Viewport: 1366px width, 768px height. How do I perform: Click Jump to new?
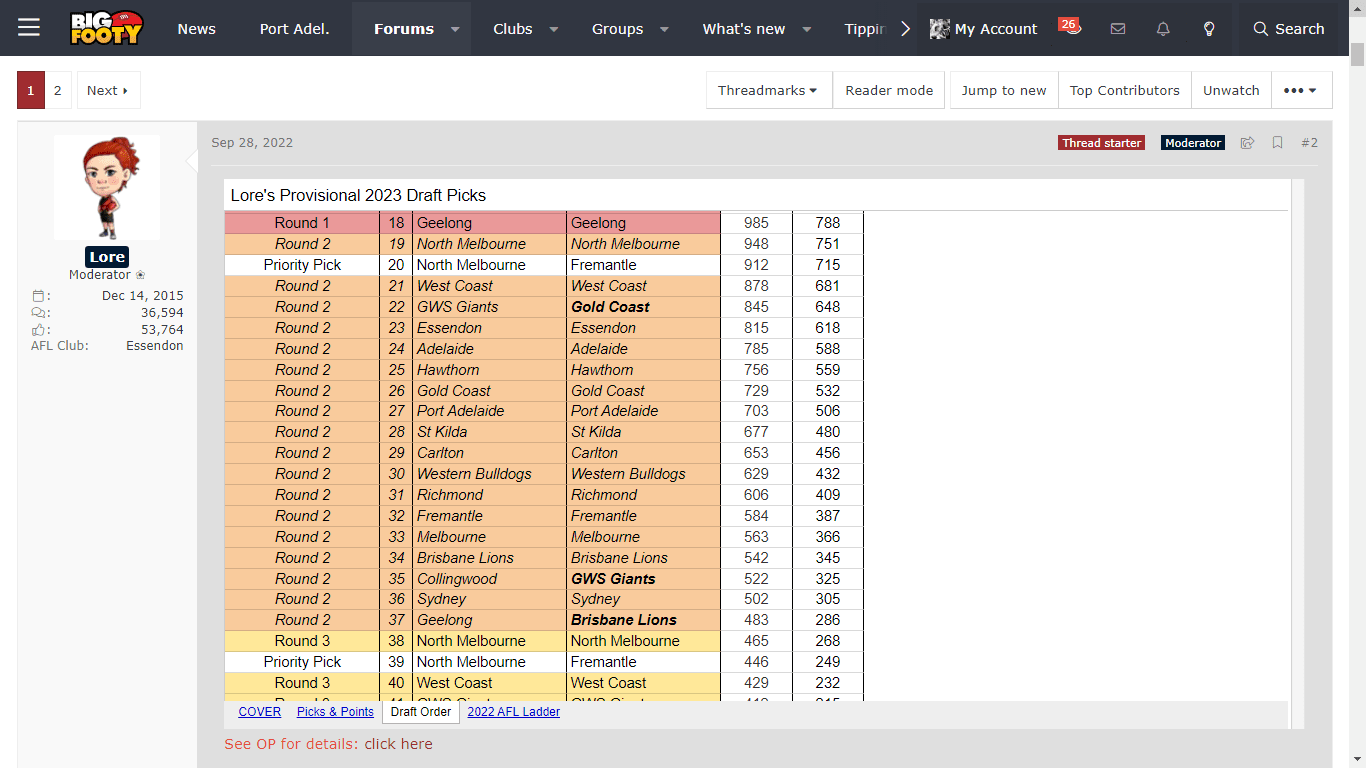click(1004, 90)
